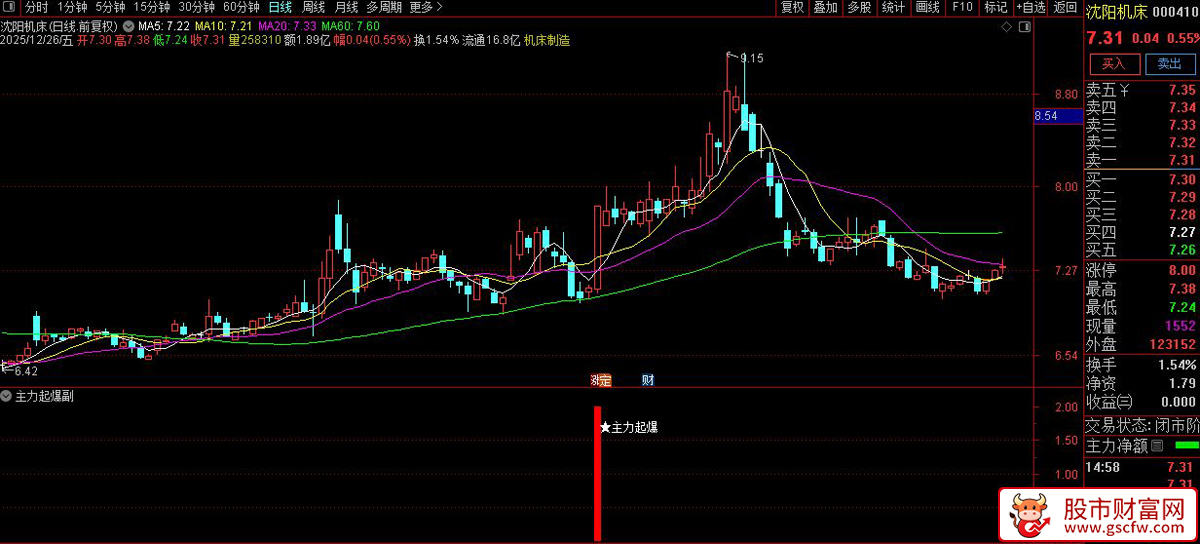Click the 返回 back button
The width and height of the screenshot is (1200, 544).
pos(1064,7)
